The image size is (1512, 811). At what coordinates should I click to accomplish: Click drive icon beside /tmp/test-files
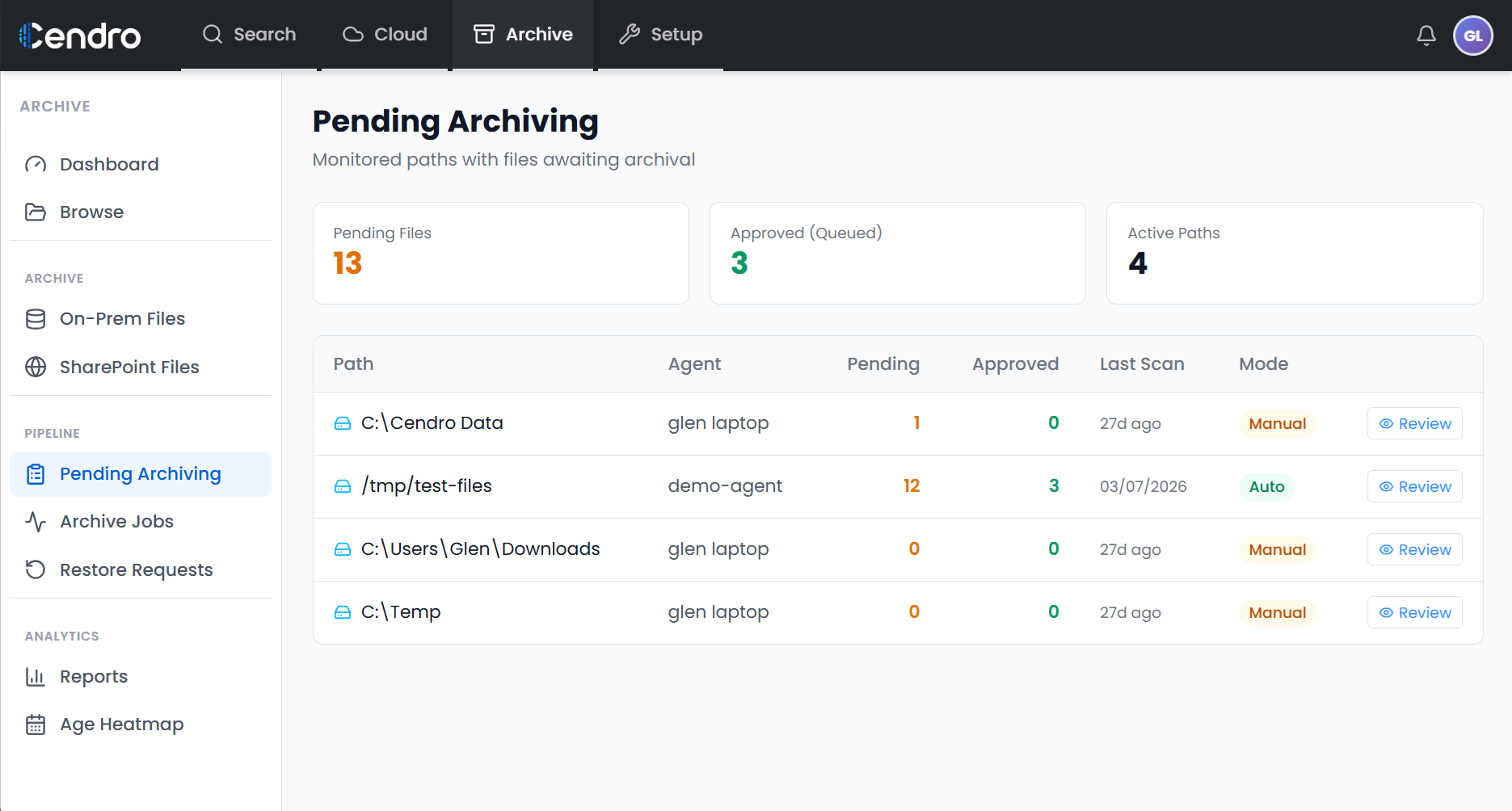(x=343, y=486)
